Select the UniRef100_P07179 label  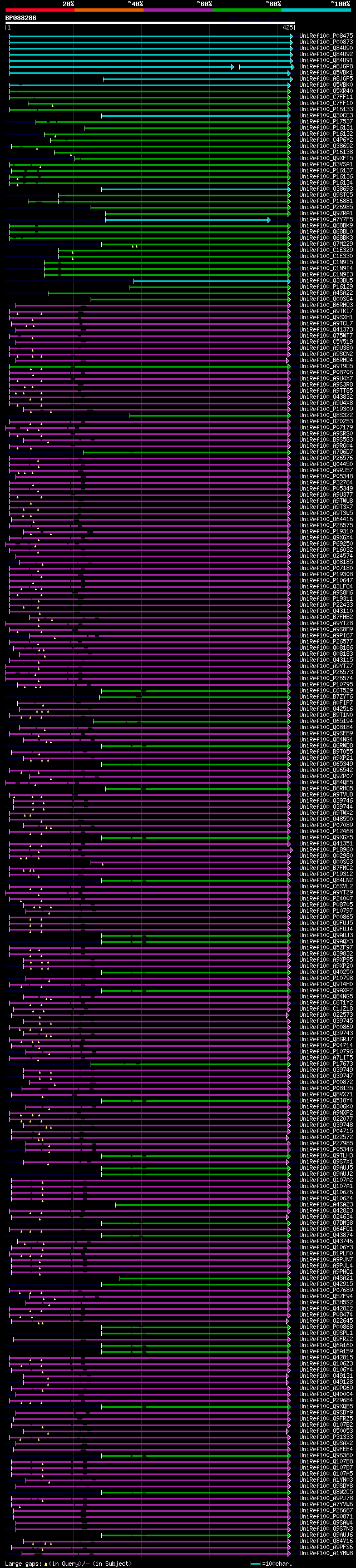point(326,427)
